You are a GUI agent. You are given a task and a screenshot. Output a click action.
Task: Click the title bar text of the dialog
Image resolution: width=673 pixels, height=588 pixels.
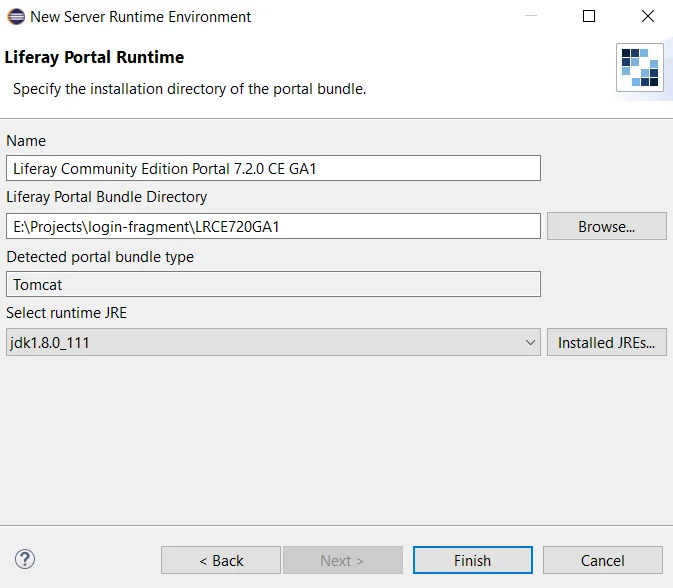(x=141, y=16)
